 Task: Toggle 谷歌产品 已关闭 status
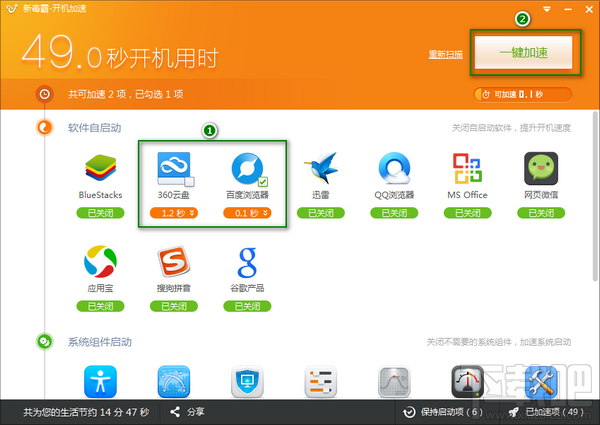pos(248,306)
